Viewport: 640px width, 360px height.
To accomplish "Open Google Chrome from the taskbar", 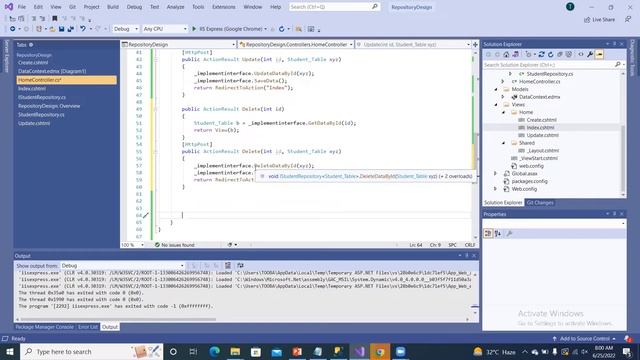I will pos(380,351).
